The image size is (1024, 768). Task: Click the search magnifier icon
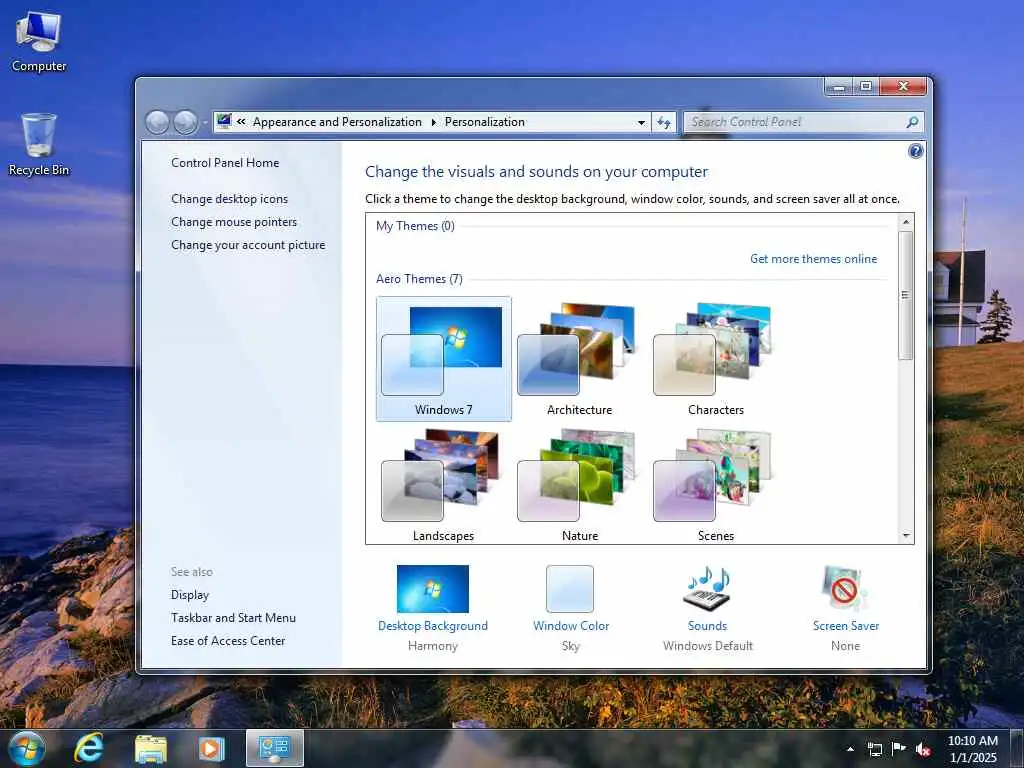click(912, 122)
